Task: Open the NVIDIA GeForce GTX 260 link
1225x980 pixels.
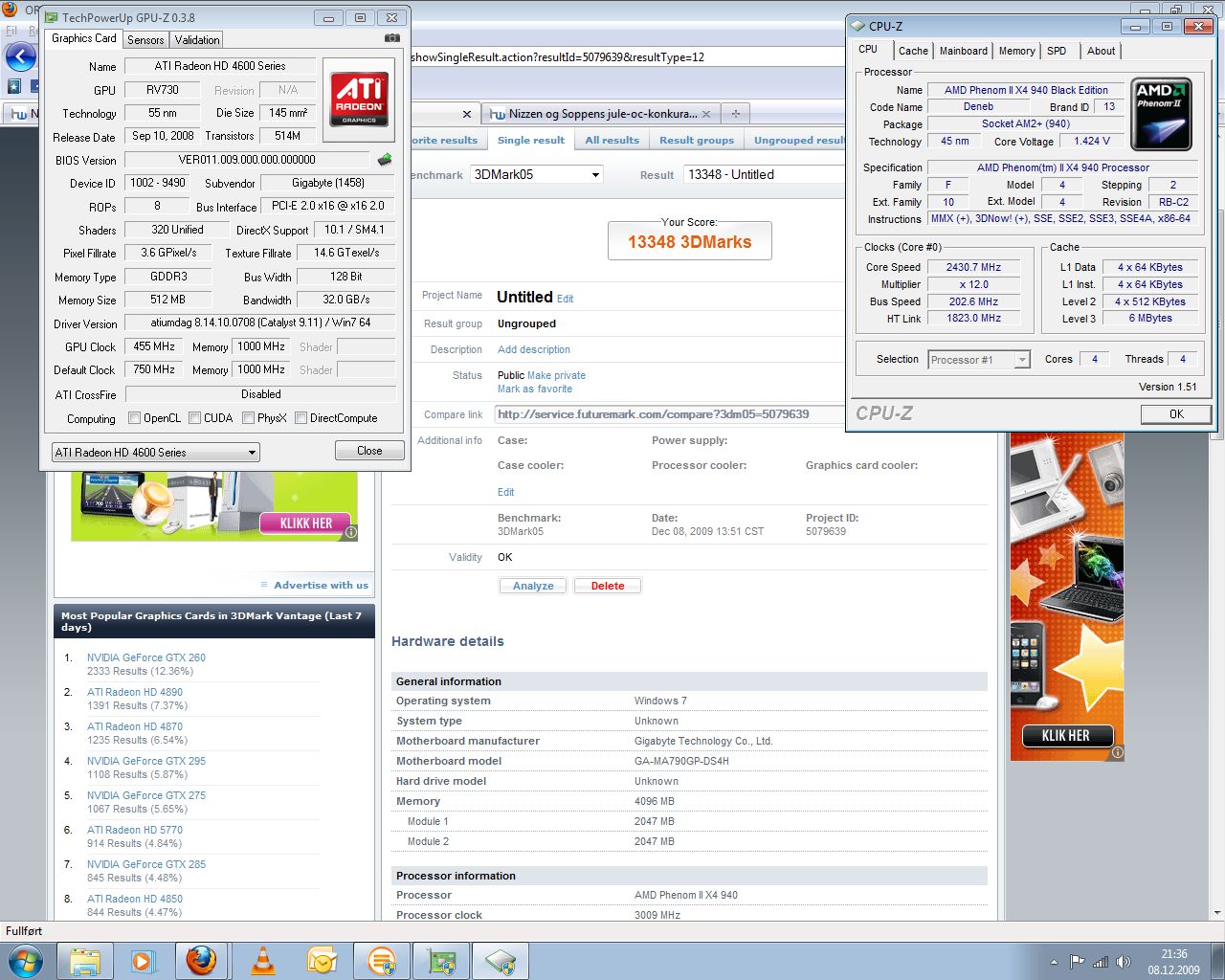Action: [x=146, y=657]
